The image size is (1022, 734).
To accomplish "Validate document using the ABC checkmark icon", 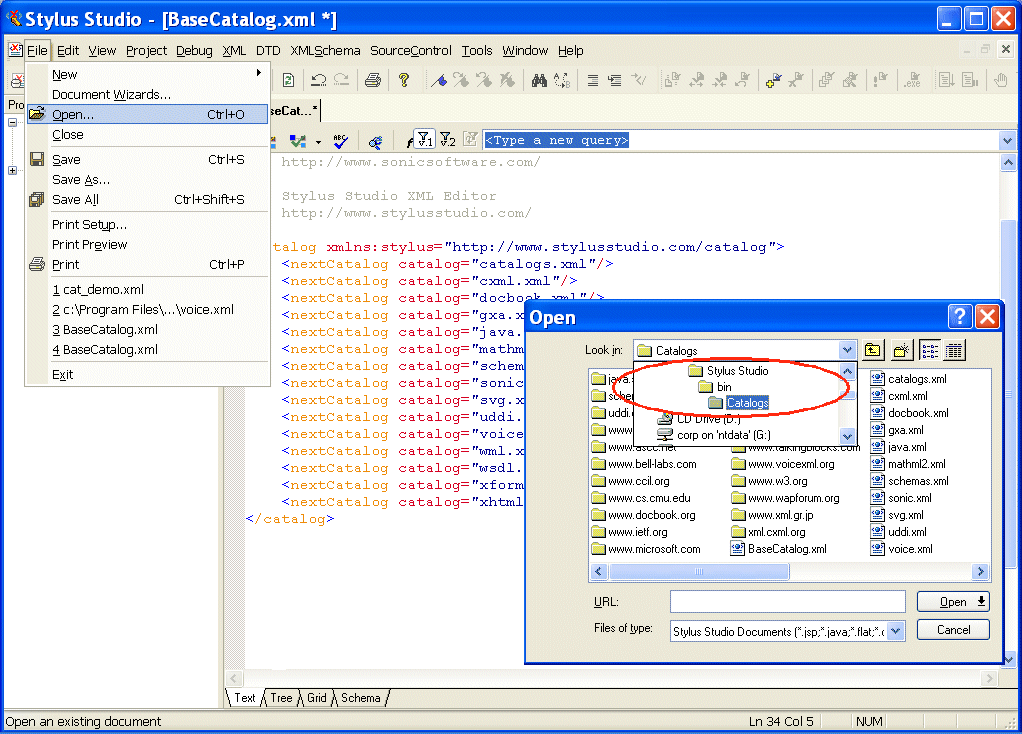I will pyautogui.click(x=340, y=140).
